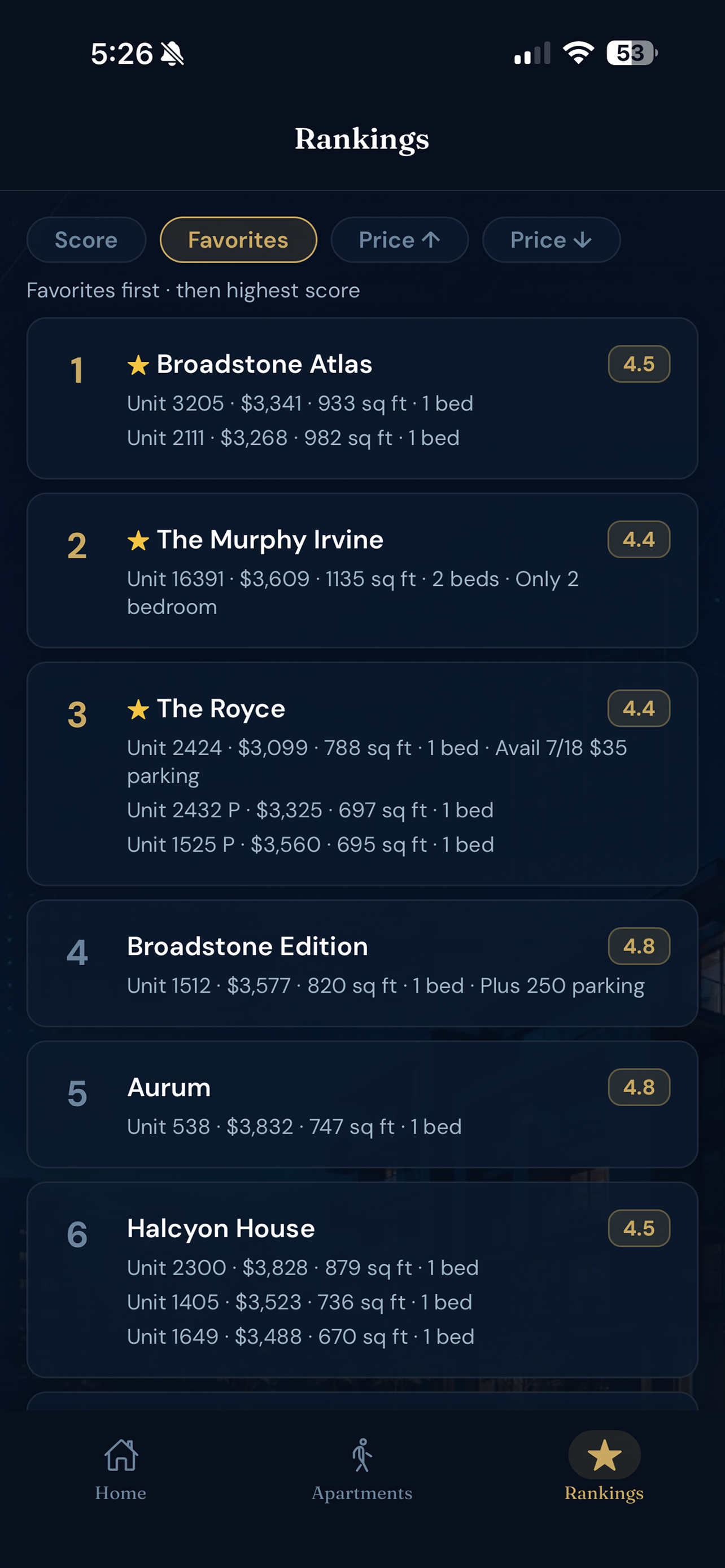Screen dimensions: 725x1568
Task: Tap the 4.5 score badge on Halcyon House
Action: click(x=639, y=1228)
